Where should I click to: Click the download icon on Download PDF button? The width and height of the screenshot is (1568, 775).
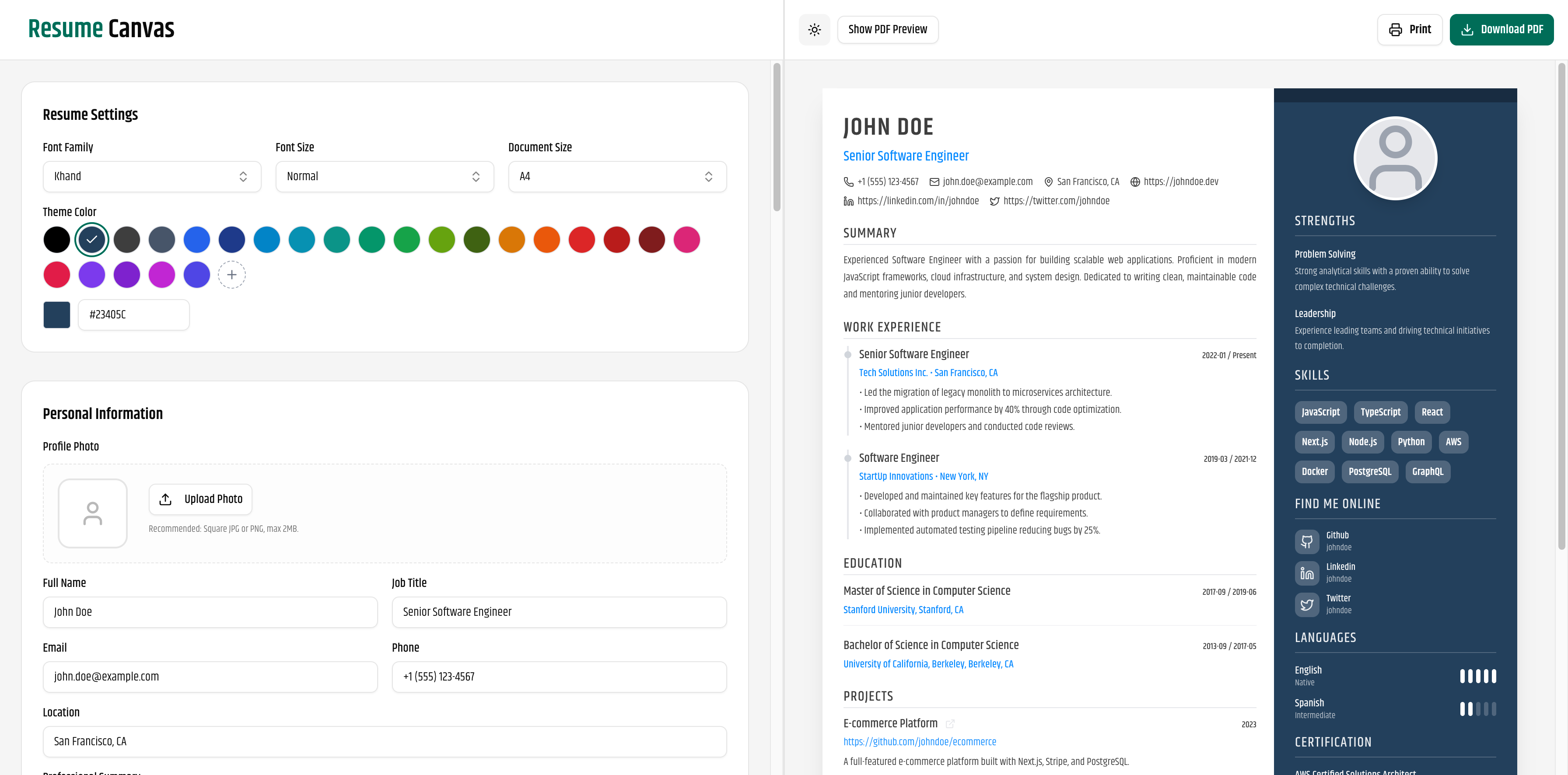click(x=1467, y=29)
